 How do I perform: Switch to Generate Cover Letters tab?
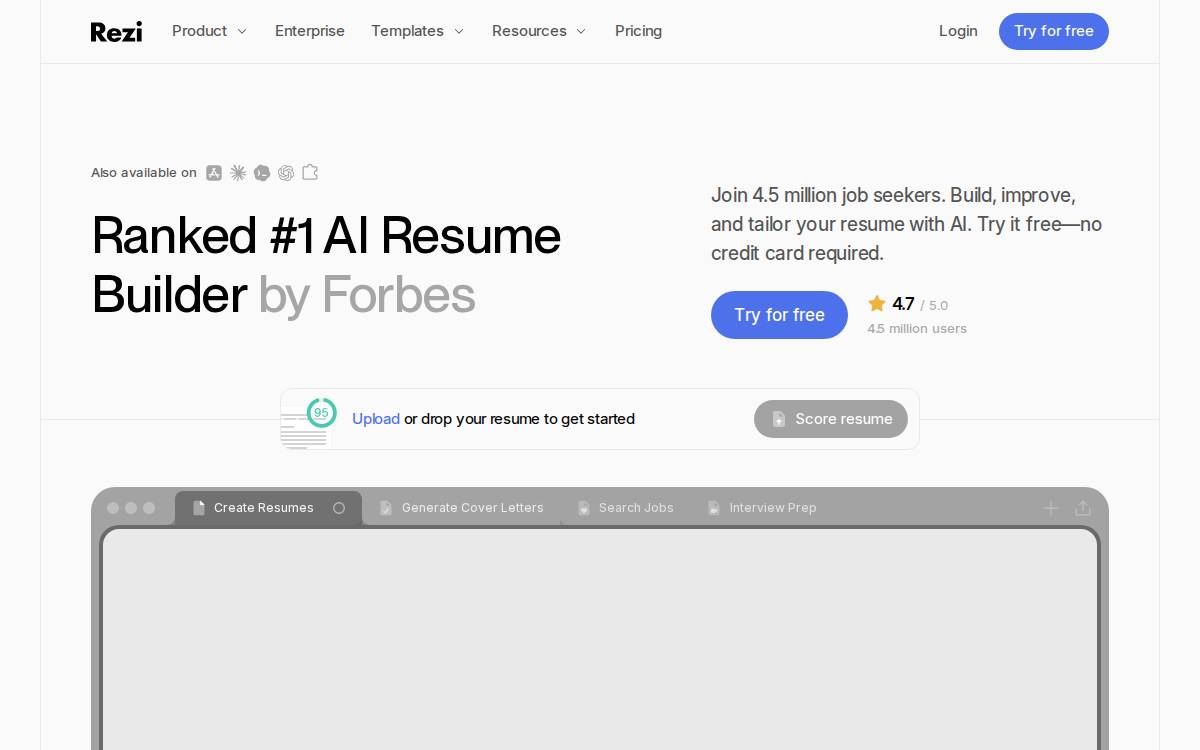click(x=462, y=508)
